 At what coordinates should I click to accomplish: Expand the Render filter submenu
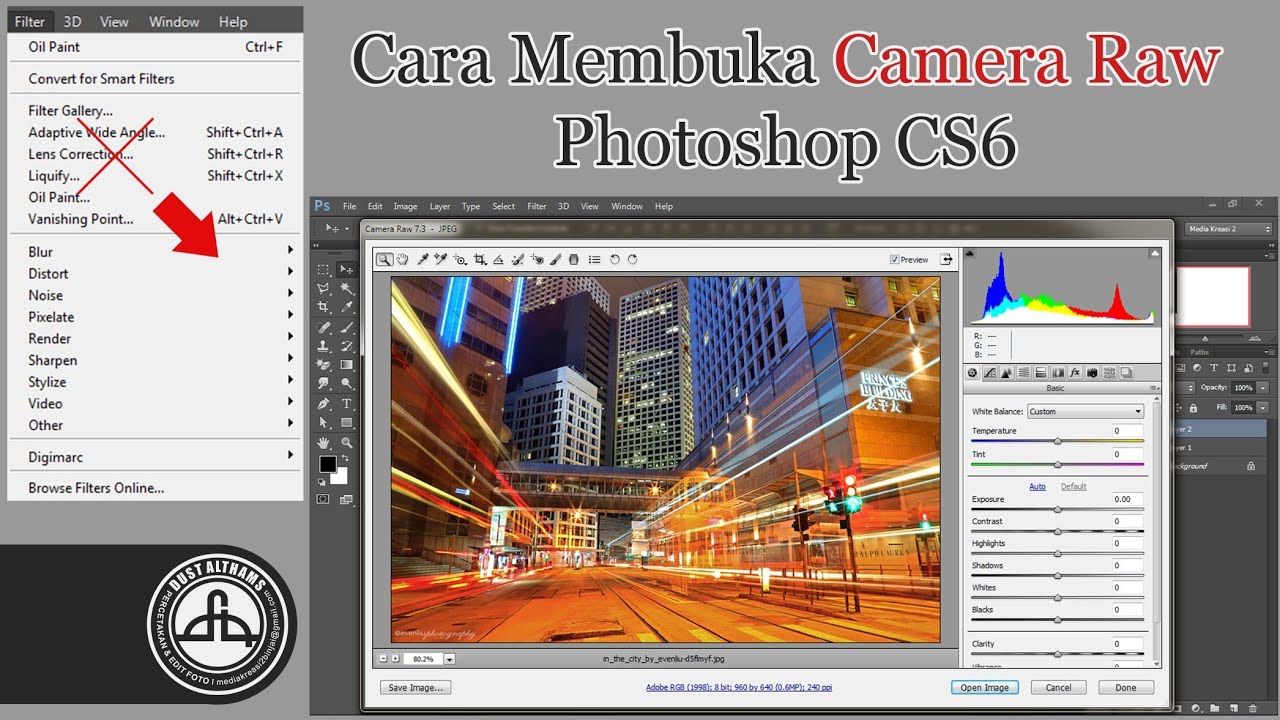click(155, 338)
